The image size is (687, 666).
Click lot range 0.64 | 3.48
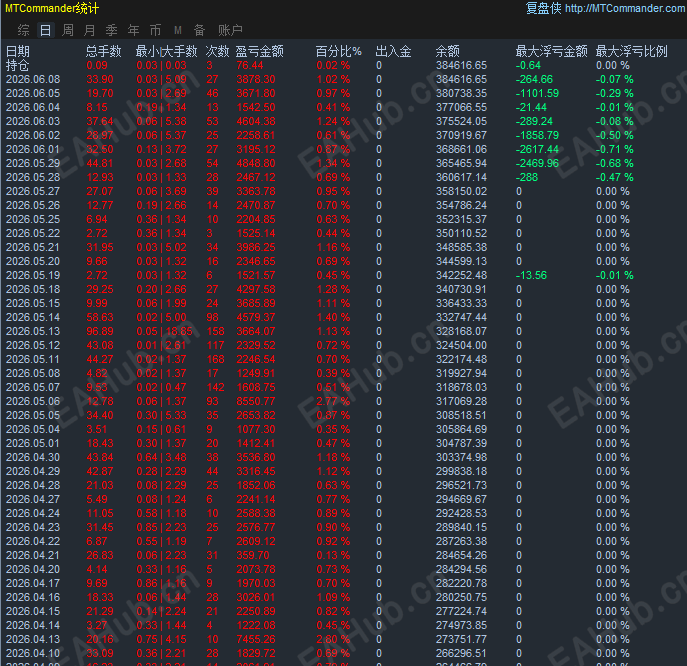click(161, 457)
